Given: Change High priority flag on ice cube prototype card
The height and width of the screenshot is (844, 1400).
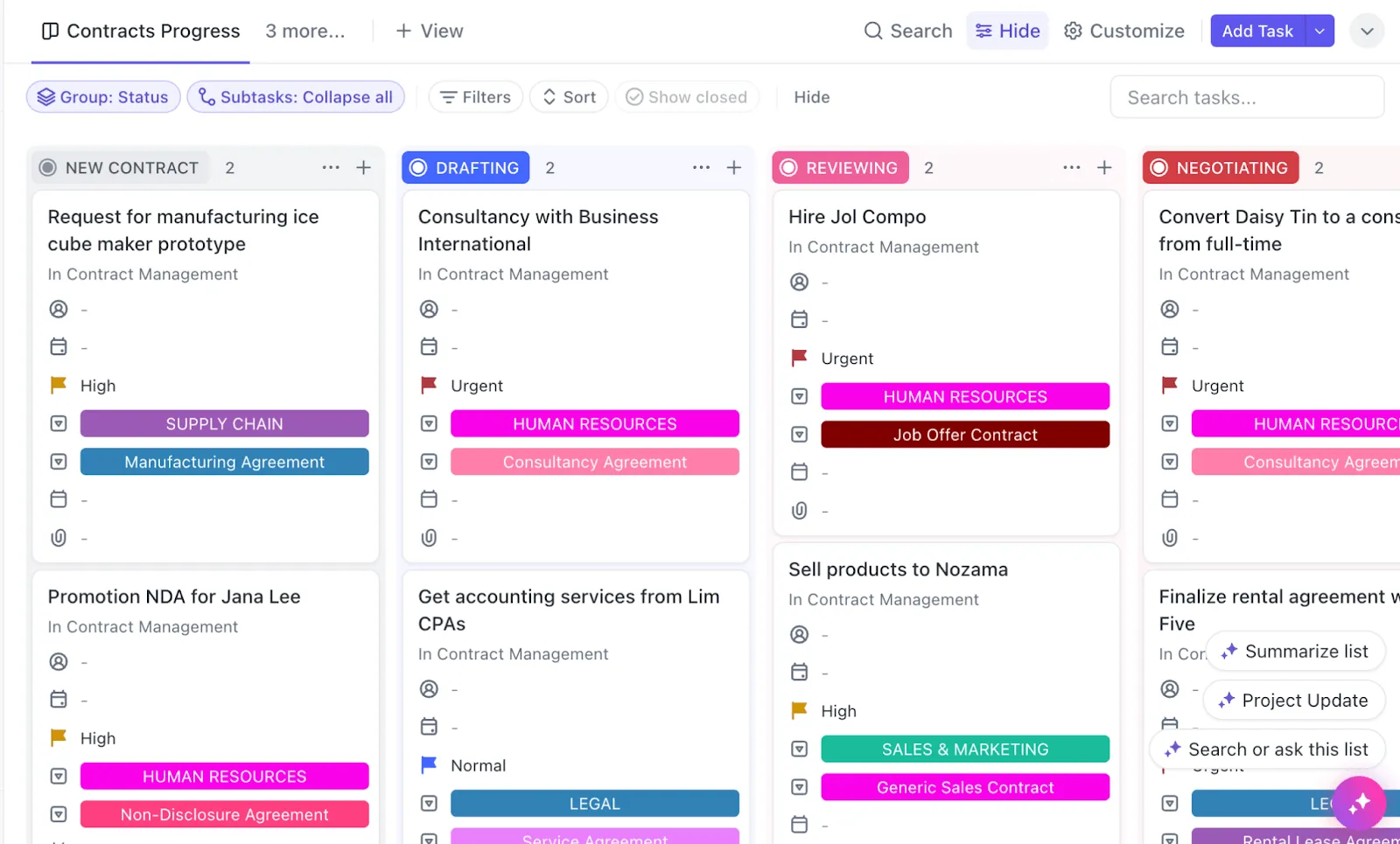Looking at the screenshot, I should coord(59,386).
